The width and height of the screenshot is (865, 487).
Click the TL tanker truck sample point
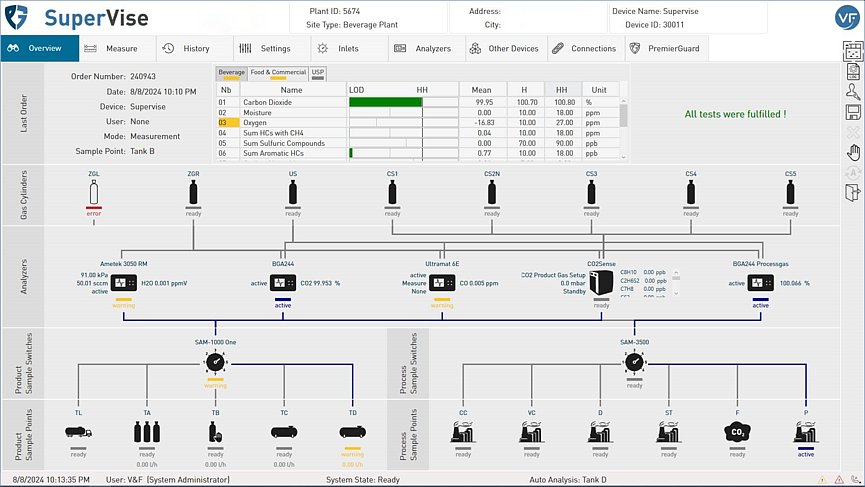[78, 432]
